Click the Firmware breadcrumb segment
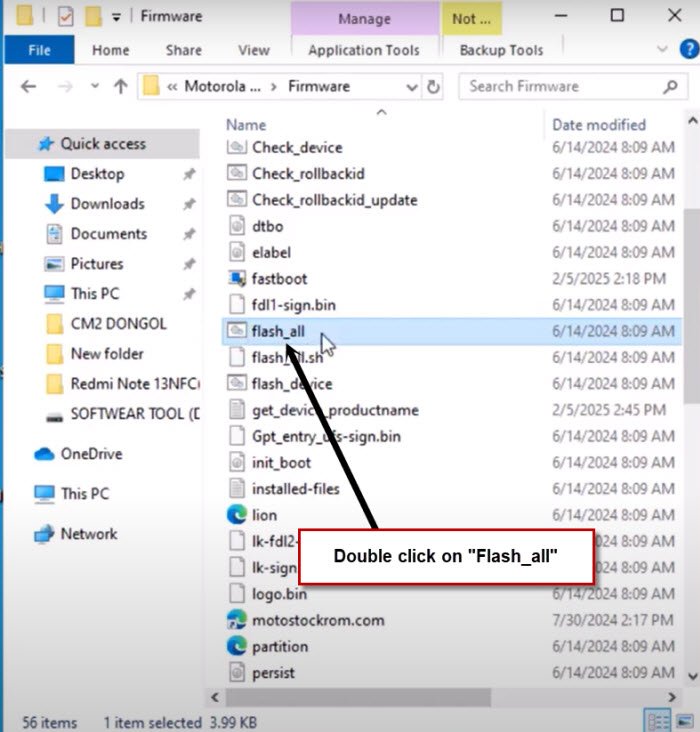 point(318,86)
